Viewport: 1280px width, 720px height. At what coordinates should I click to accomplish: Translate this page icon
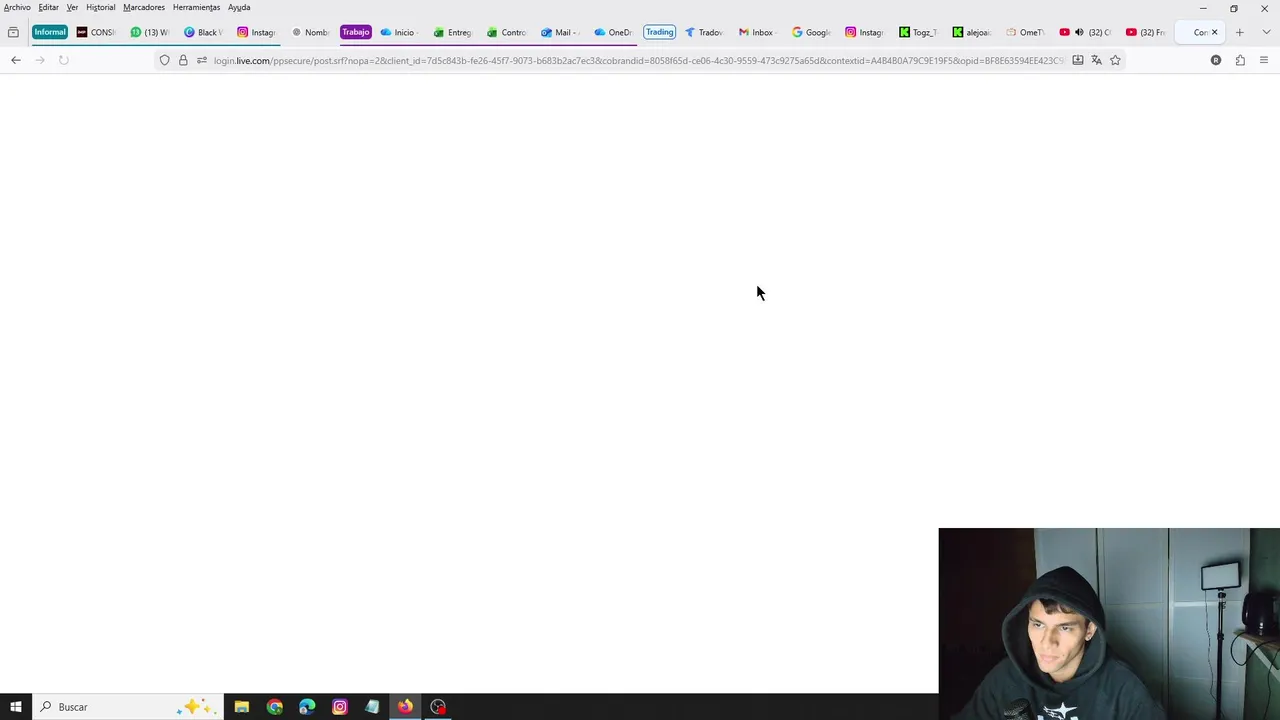(1096, 60)
